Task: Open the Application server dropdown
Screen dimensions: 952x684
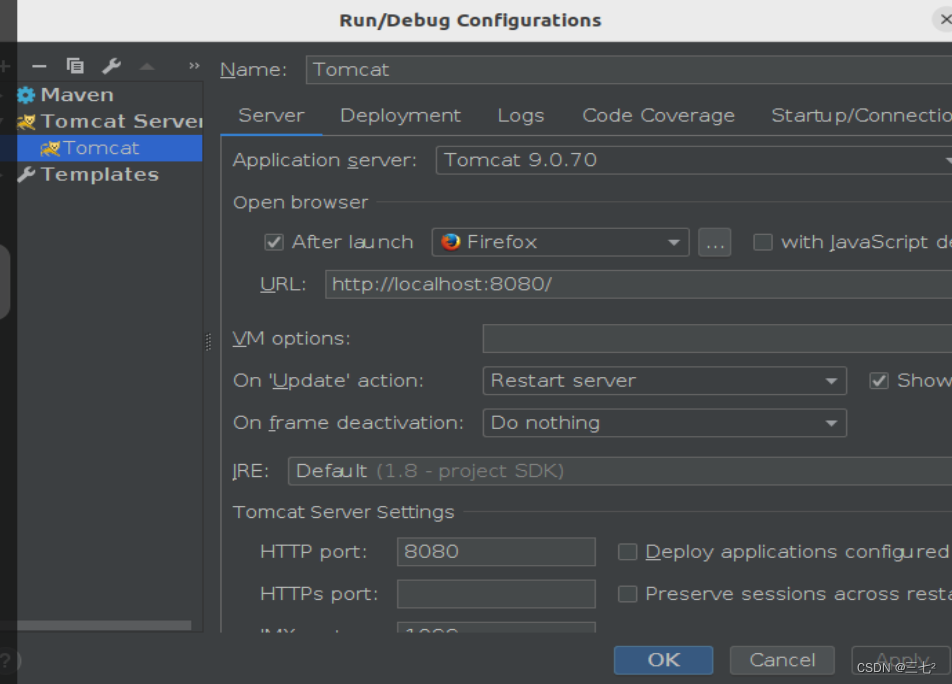Action: 694,160
